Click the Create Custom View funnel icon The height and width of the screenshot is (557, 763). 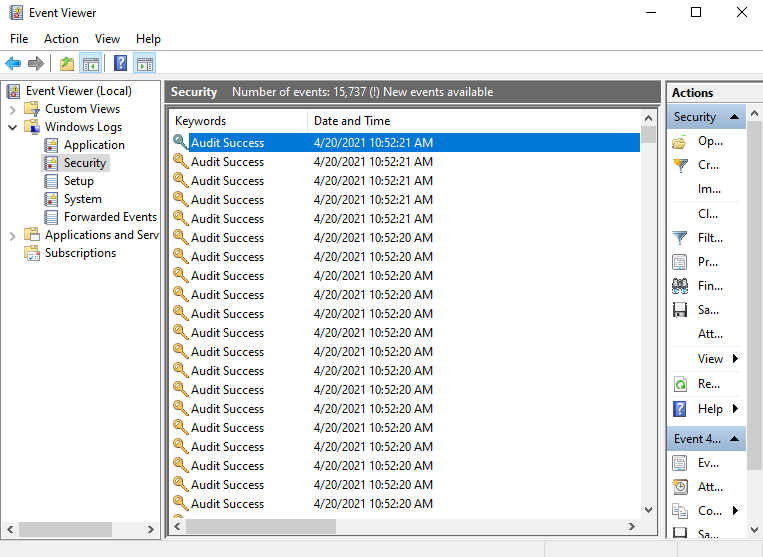tap(680, 165)
